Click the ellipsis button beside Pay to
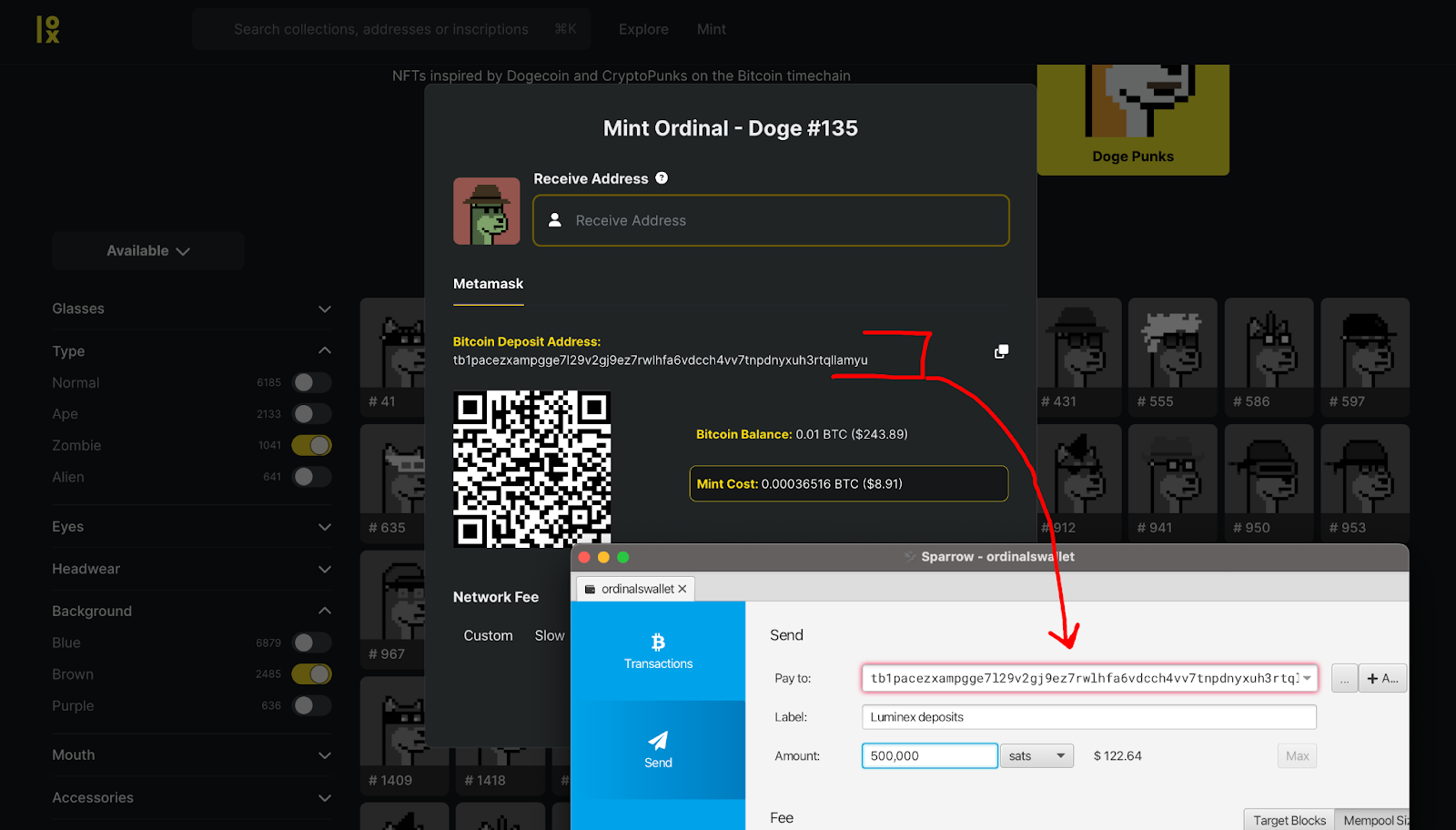Viewport: 1456px width, 830px height. click(1344, 678)
